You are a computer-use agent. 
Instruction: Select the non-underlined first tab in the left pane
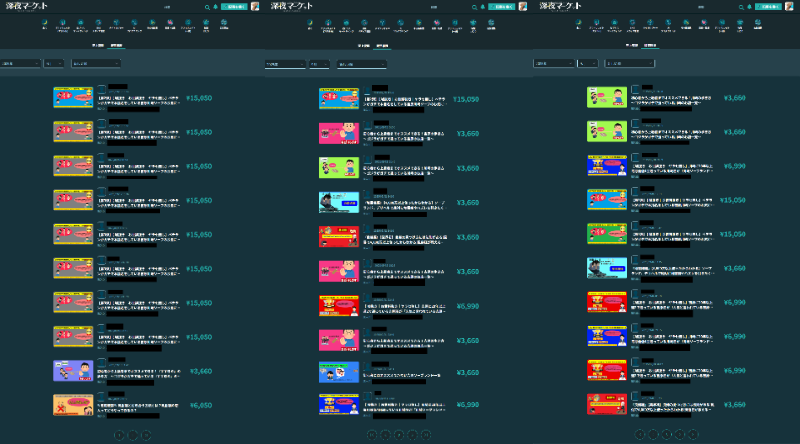[98, 45]
